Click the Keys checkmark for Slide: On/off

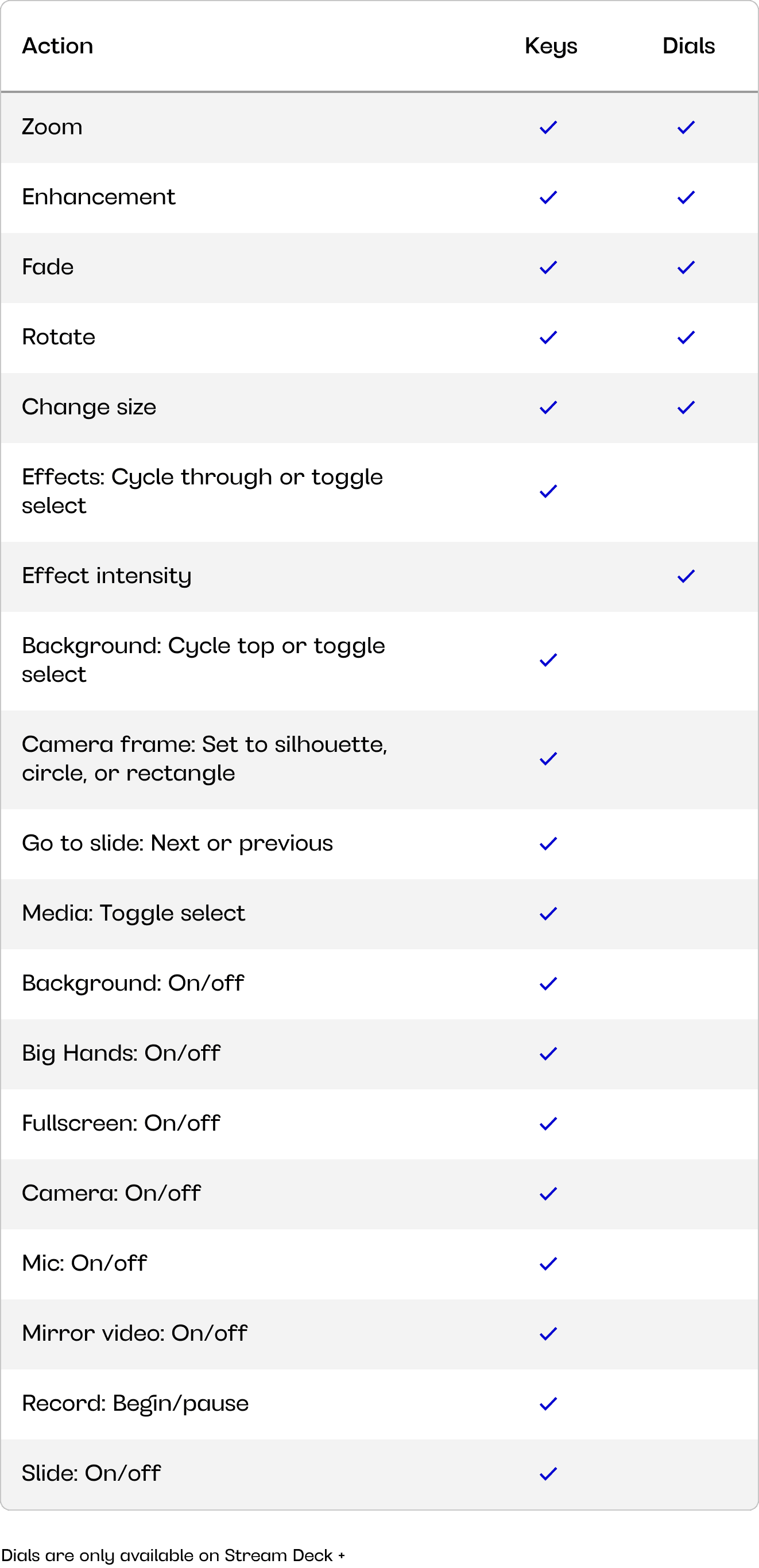548,1474
